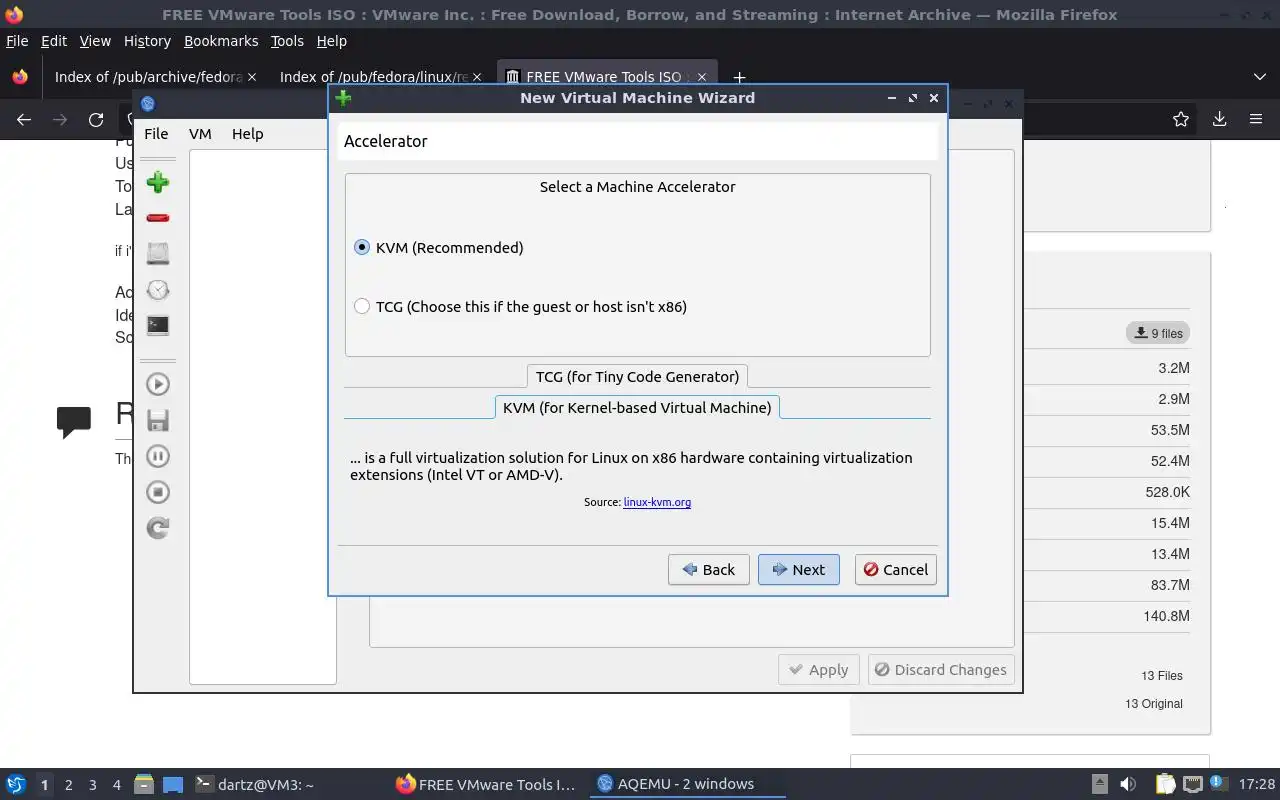Open Firefox History menu
The image size is (1280, 800).
pyautogui.click(x=147, y=41)
